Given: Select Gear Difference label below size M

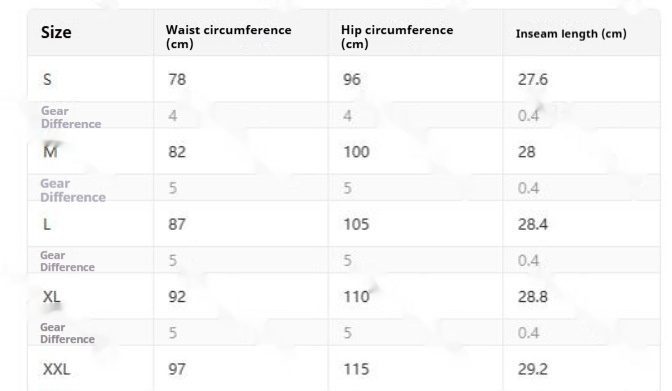Looking at the screenshot, I should point(73,190).
